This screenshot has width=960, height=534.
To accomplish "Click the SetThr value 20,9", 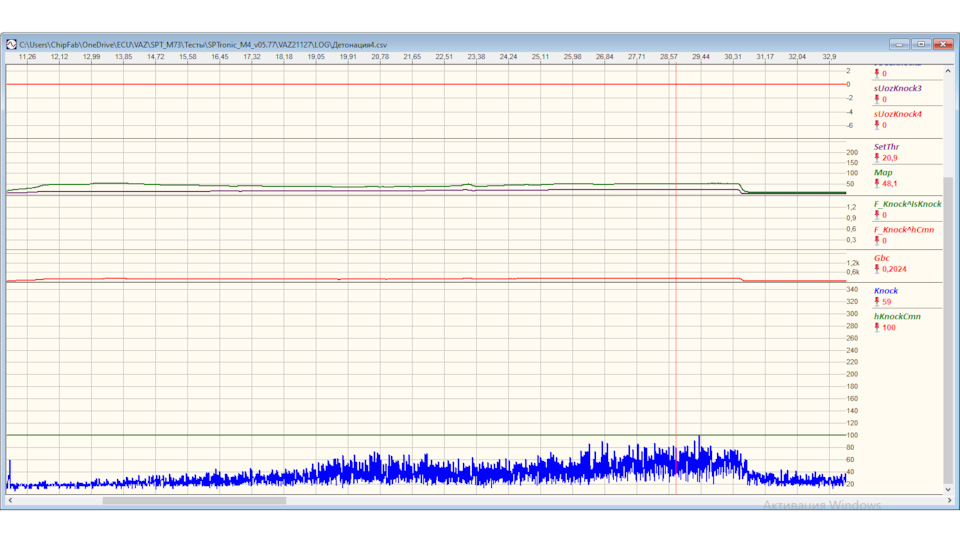I will tap(890, 158).
